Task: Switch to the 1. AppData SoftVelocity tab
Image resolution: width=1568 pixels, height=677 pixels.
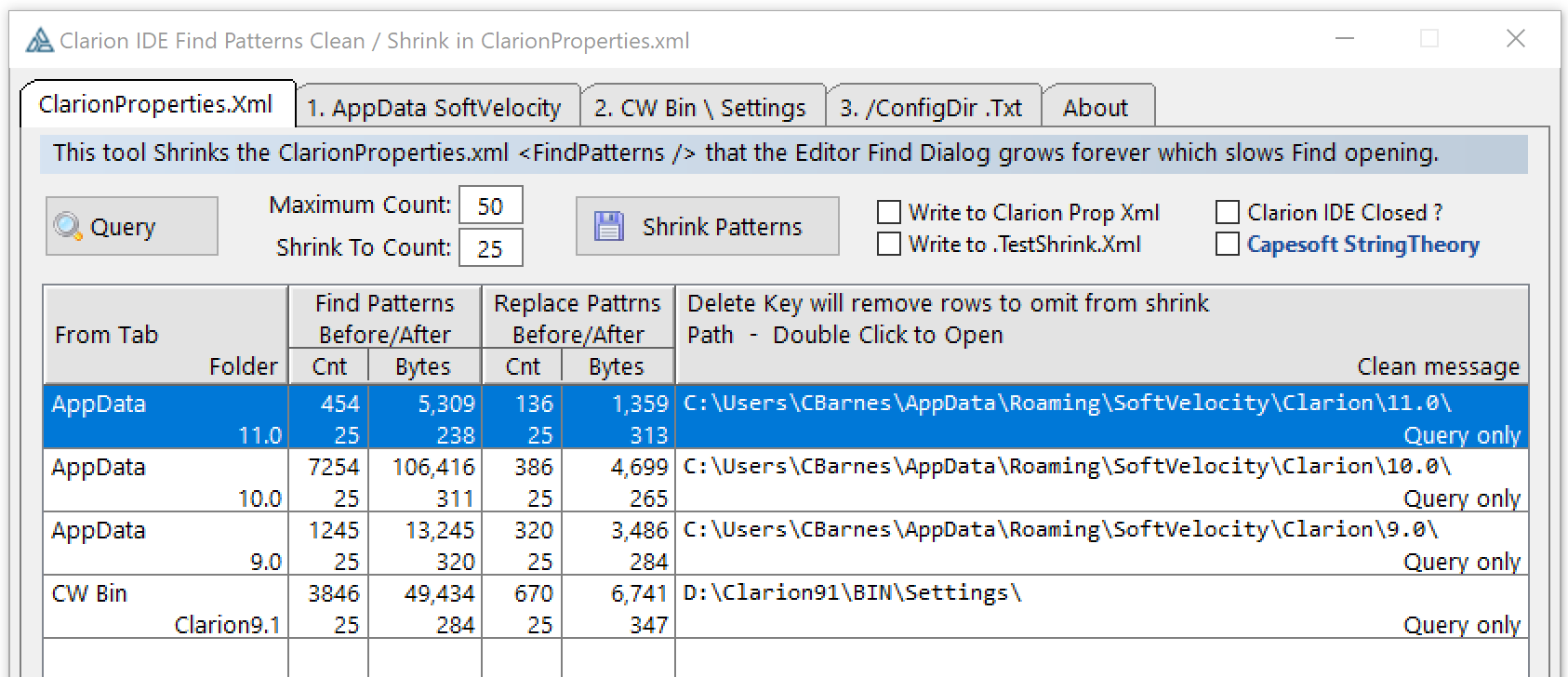Action: click(x=434, y=108)
